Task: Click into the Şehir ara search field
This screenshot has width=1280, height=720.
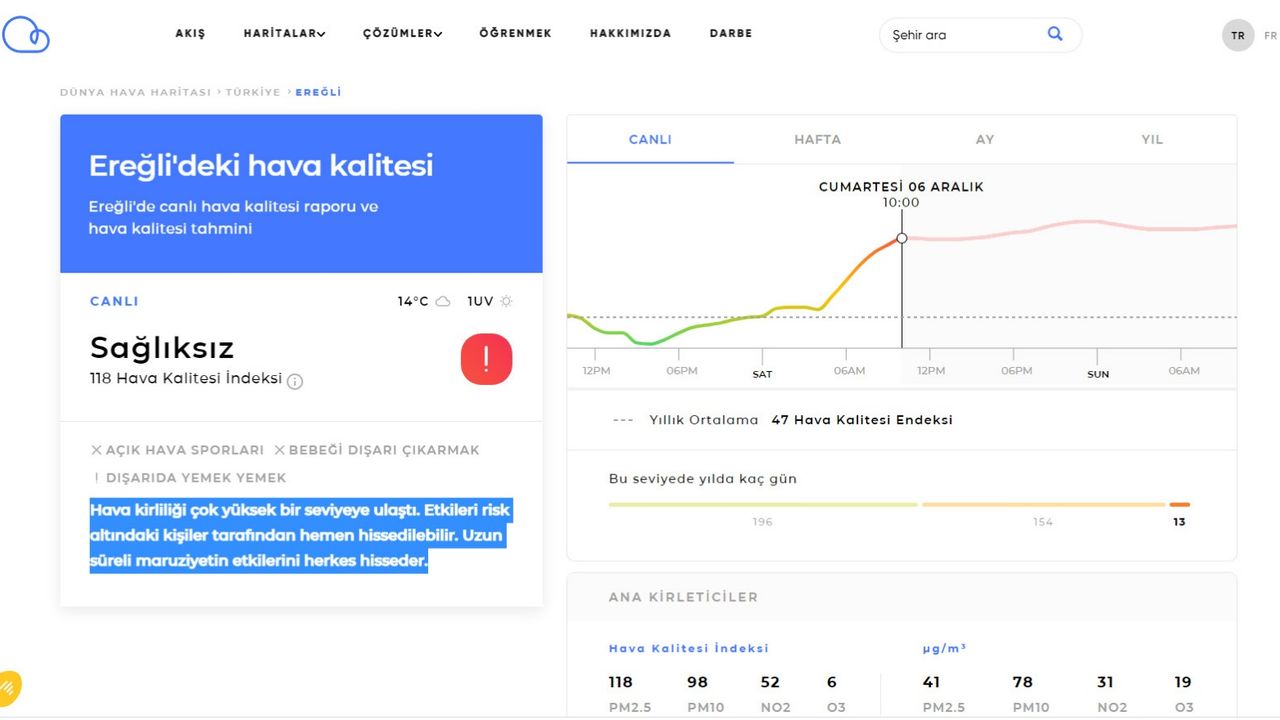Action: tap(960, 35)
